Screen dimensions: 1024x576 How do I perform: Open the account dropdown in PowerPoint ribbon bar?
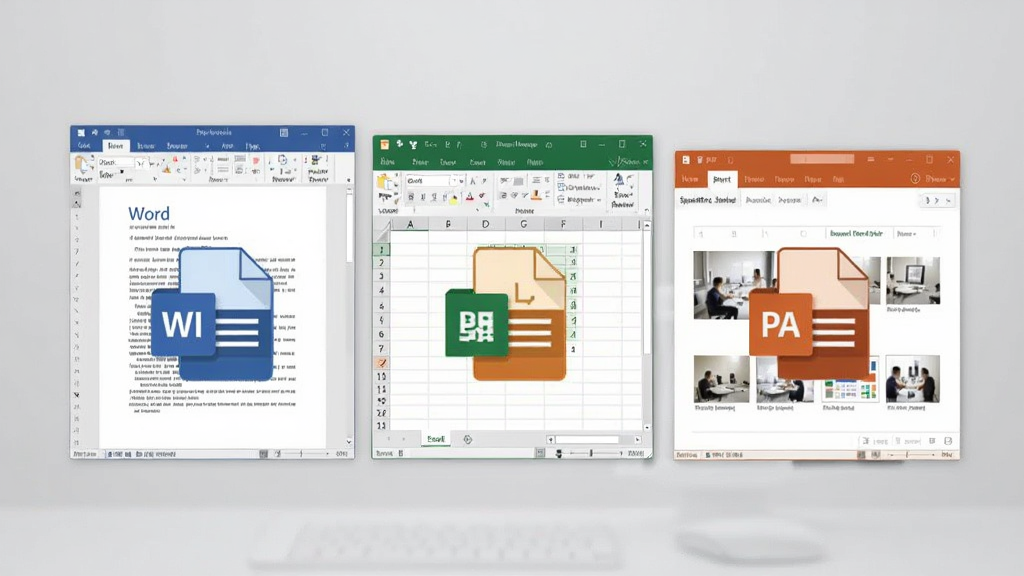point(953,179)
